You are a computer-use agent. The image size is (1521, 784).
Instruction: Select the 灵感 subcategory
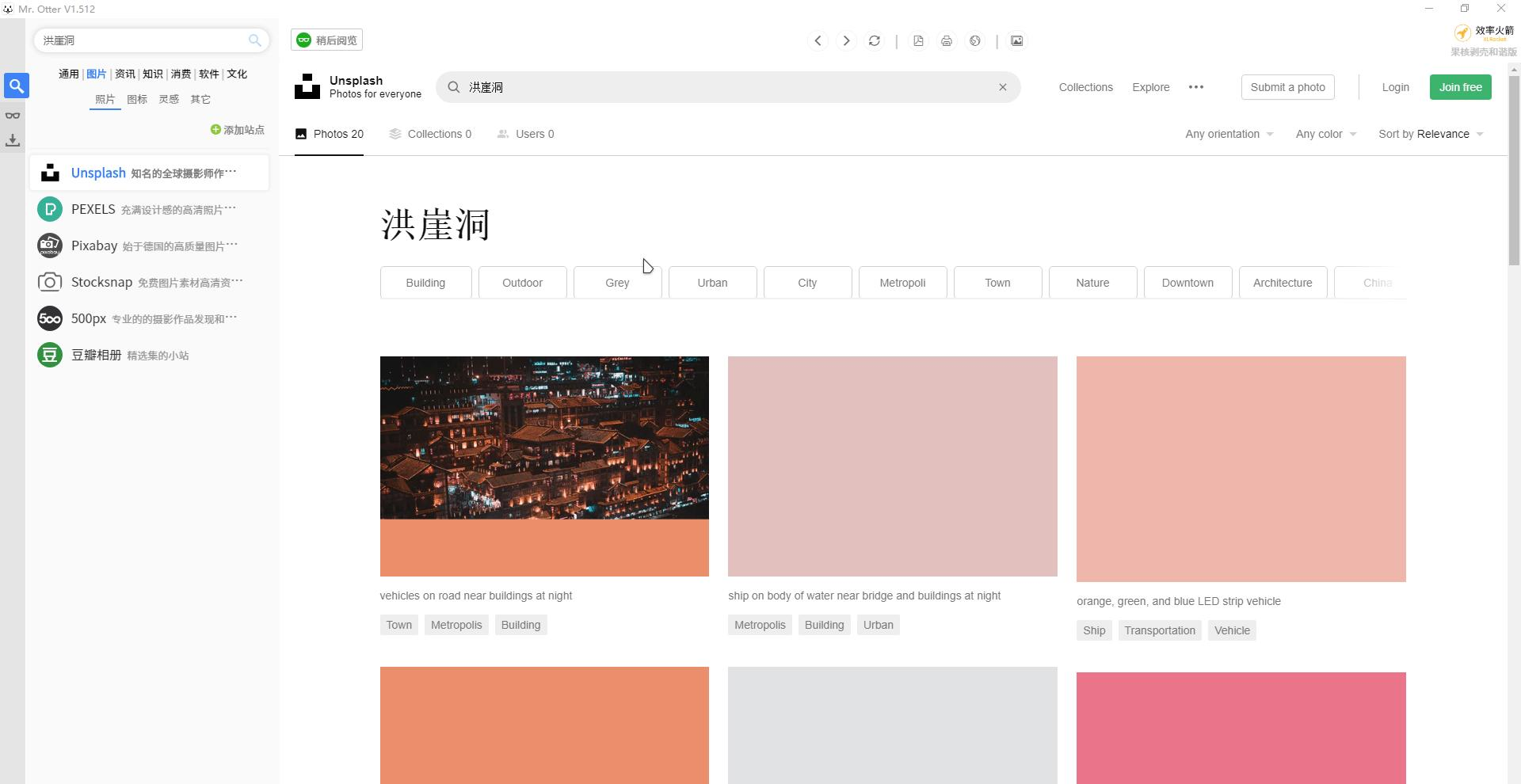(169, 99)
